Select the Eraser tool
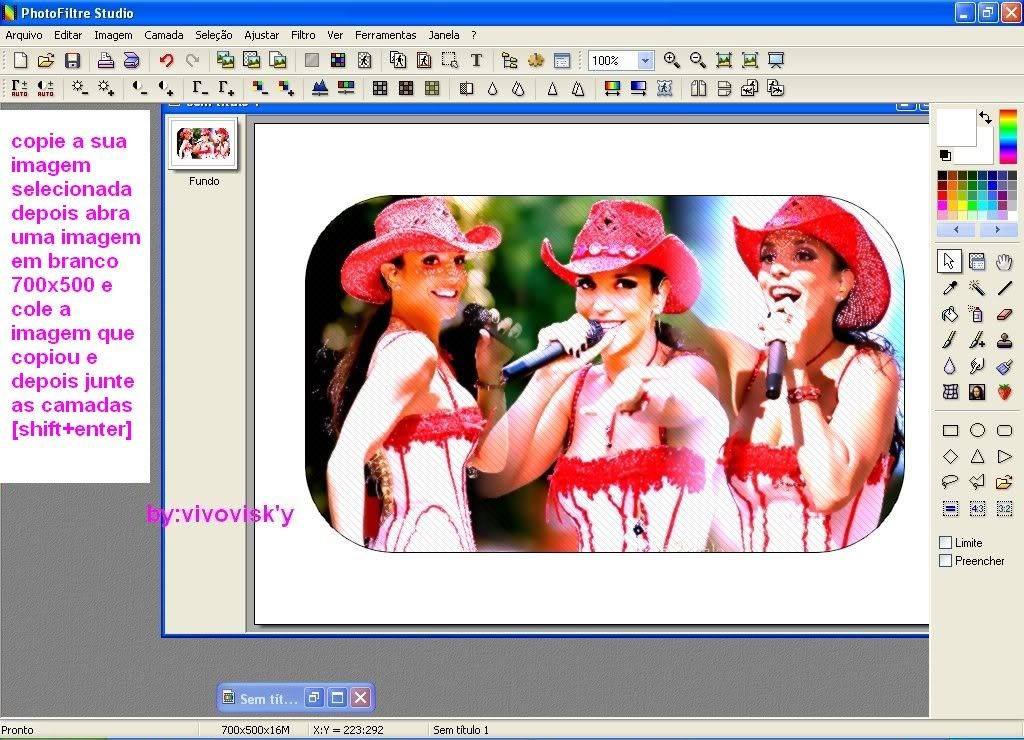Image resolution: width=1024 pixels, height=740 pixels. pyautogui.click(x=1005, y=314)
